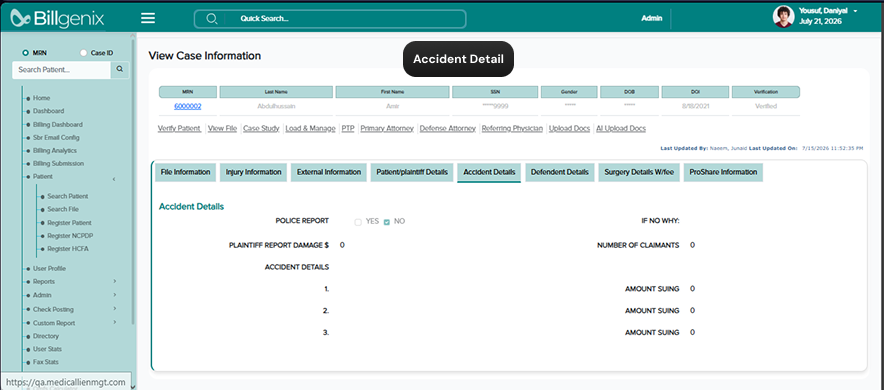
Task: Click the Search Patient input field
Action: click(61, 70)
